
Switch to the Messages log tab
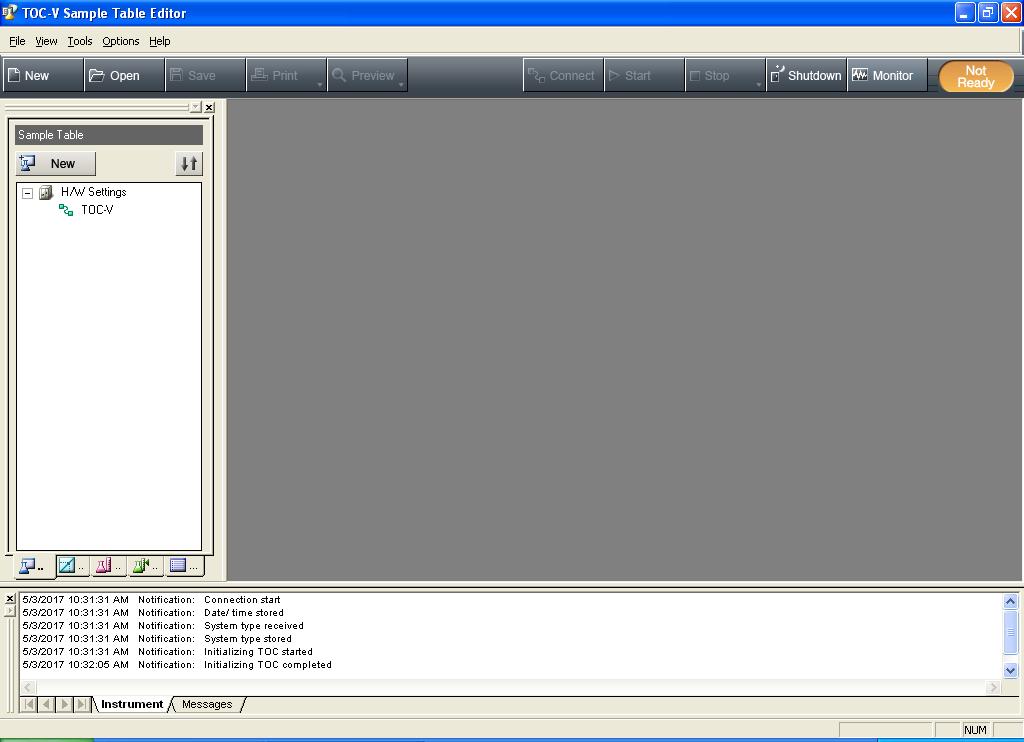(x=207, y=704)
